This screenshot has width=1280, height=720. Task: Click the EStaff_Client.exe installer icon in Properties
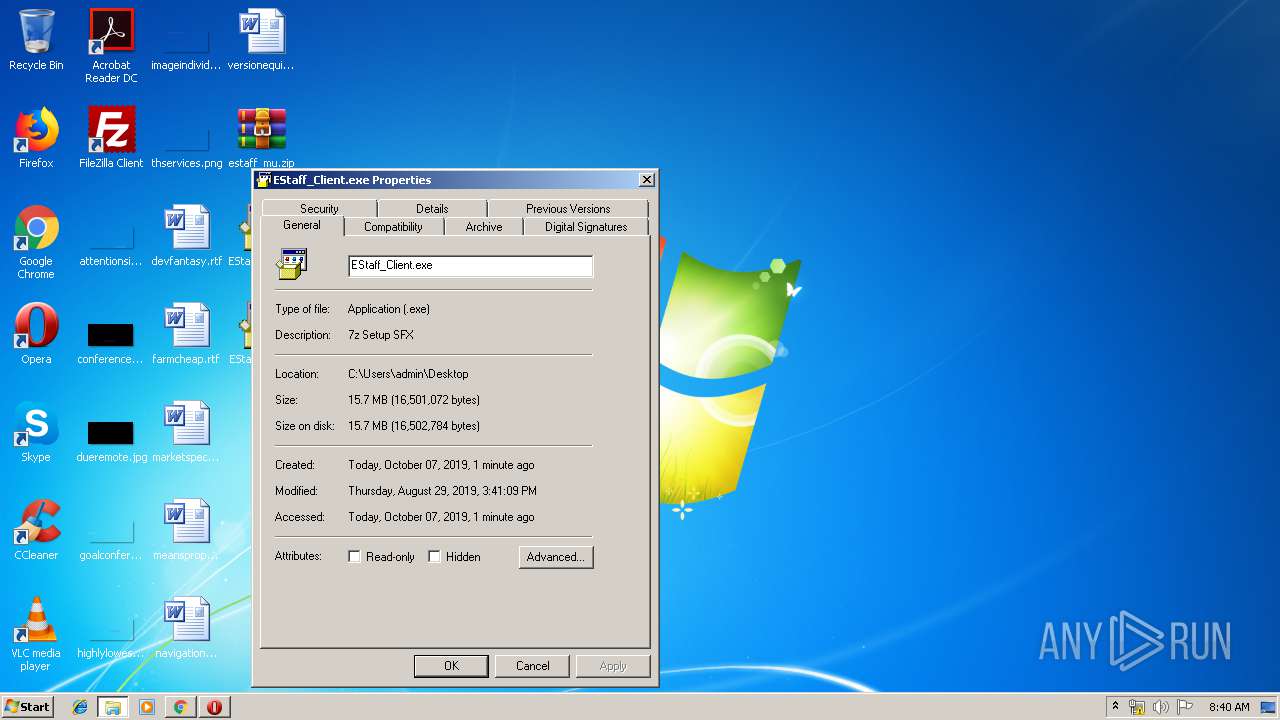point(292,265)
